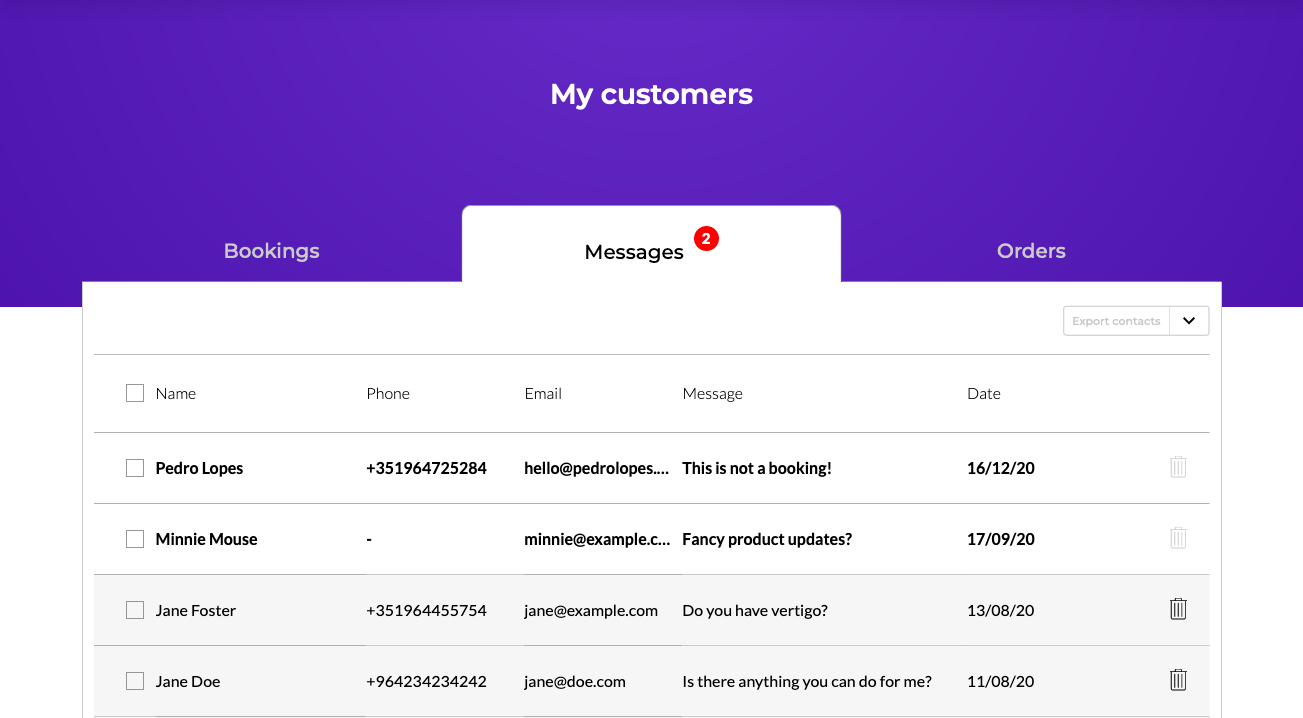The image size is (1303, 718).
Task: Toggle checkbox for Jane Foster
Action: pyautogui.click(x=135, y=610)
